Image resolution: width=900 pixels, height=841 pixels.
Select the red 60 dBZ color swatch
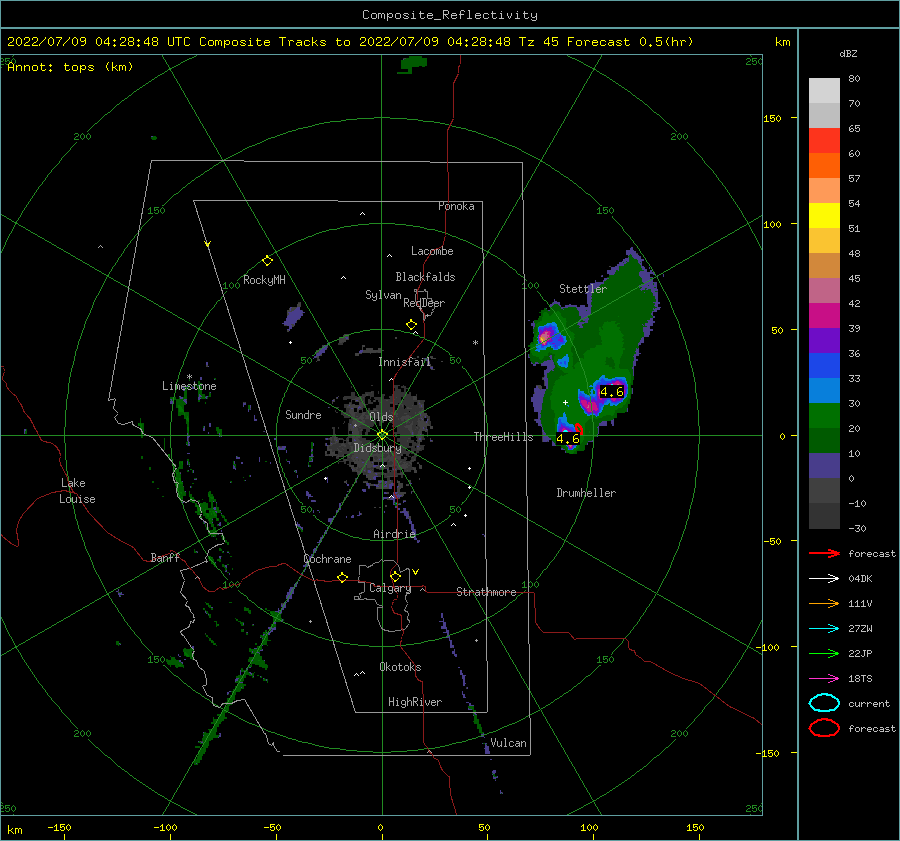(x=824, y=141)
